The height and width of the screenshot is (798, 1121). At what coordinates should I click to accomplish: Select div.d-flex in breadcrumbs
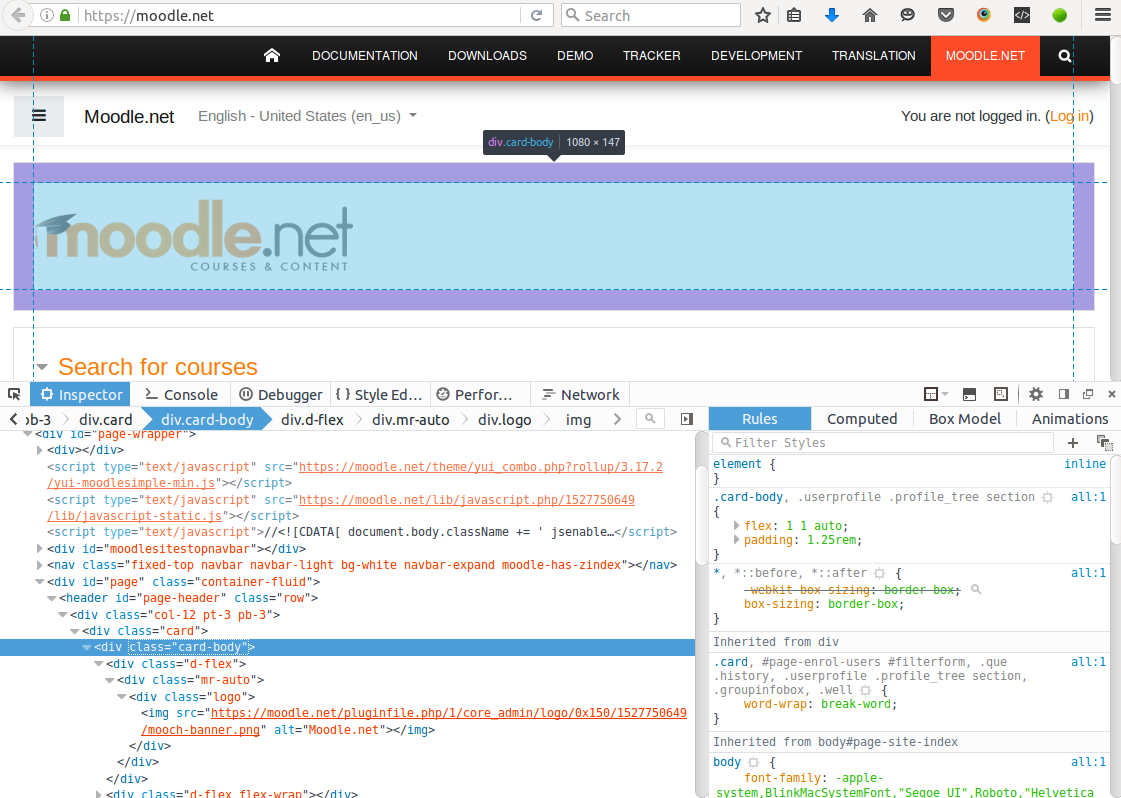pyautogui.click(x=312, y=420)
